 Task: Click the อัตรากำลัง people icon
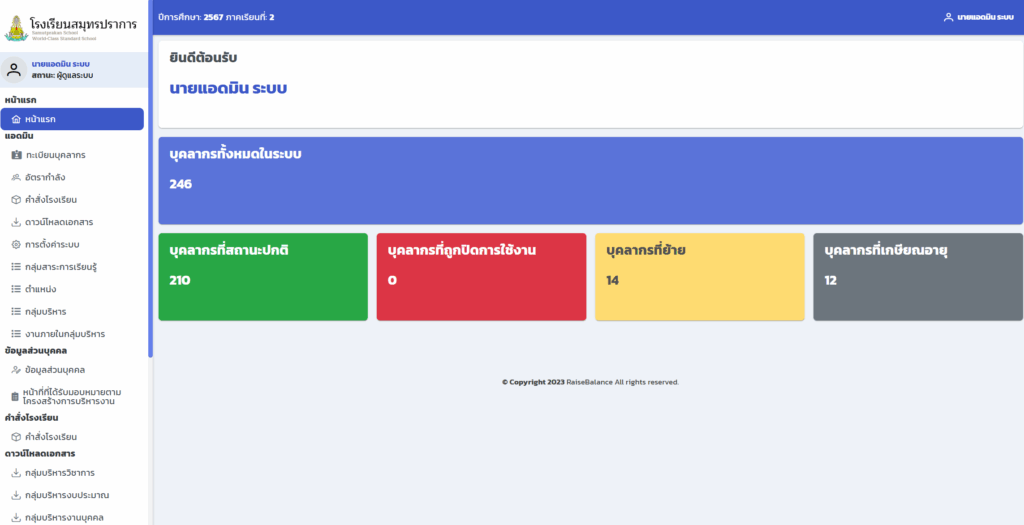coord(16,177)
